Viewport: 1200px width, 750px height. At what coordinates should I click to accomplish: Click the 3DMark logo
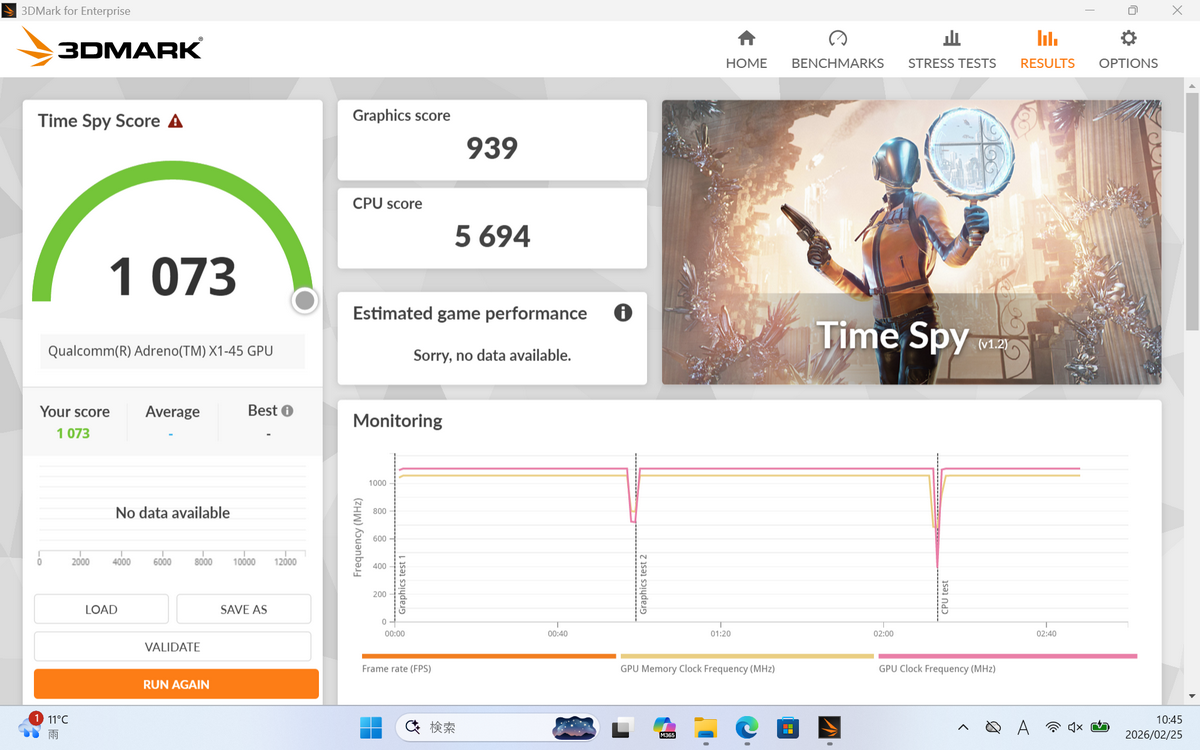[110, 48]
